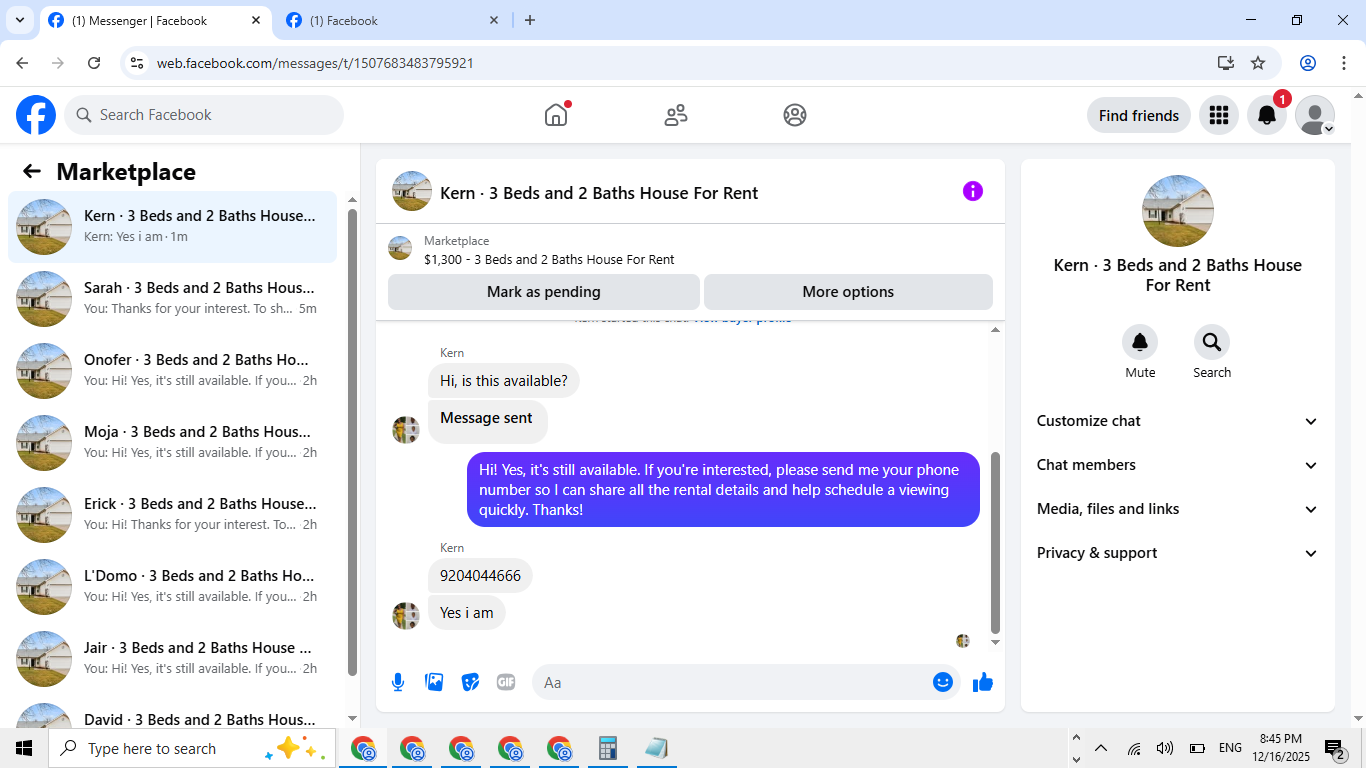
Task: Click the "Message sent" bubble
Action: pos(487,420)
